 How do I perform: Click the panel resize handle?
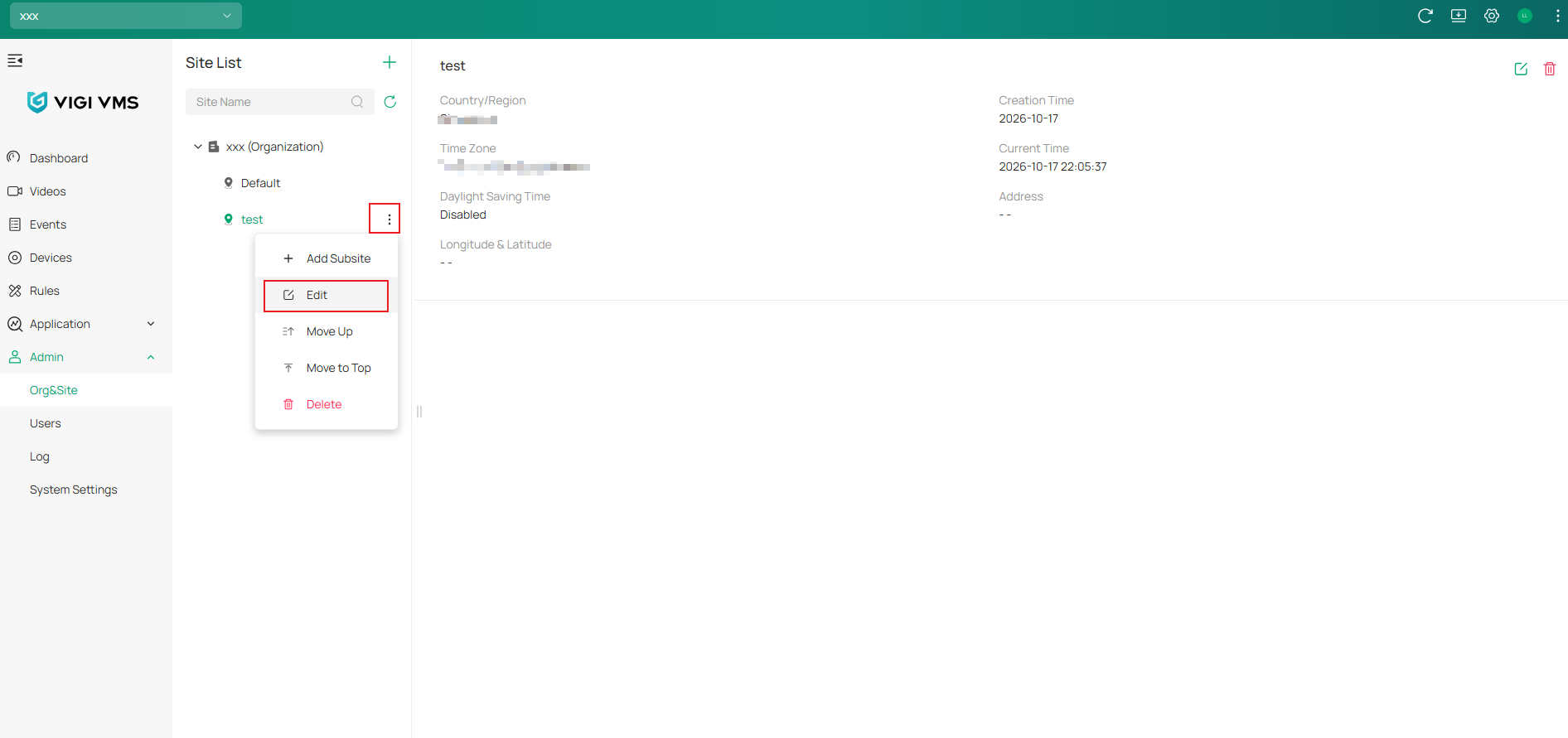point(419,412)
